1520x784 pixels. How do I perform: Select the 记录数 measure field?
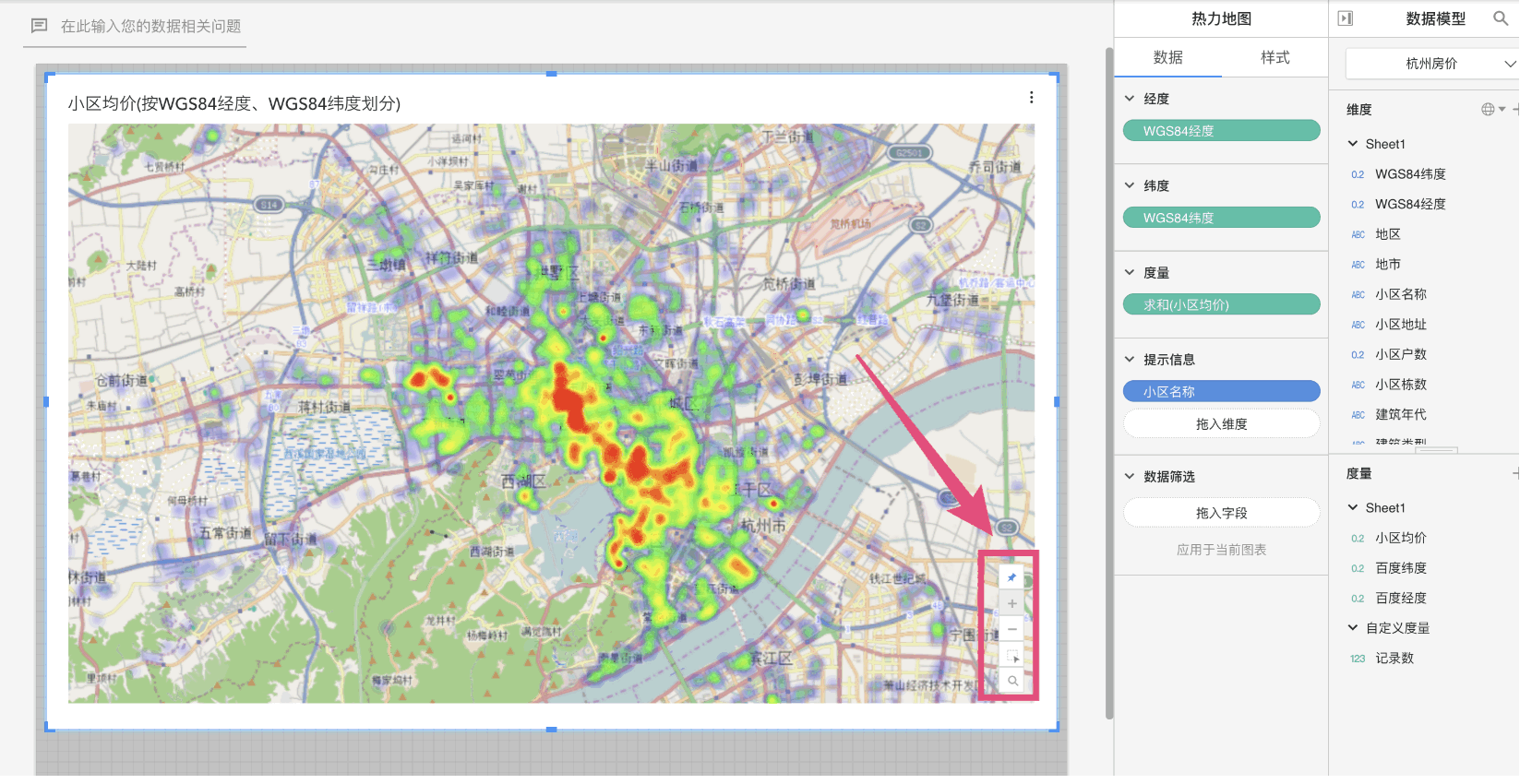(1394, 659)
